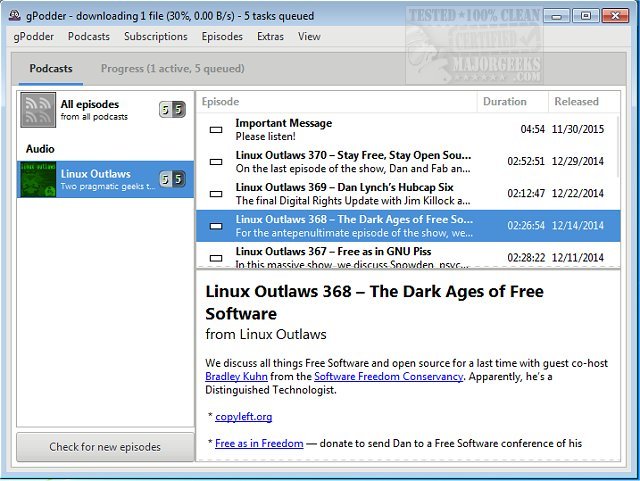Click the 02:12:47 duration value
The height and width of the screenshot is (481, 640).
coord(526,194)
